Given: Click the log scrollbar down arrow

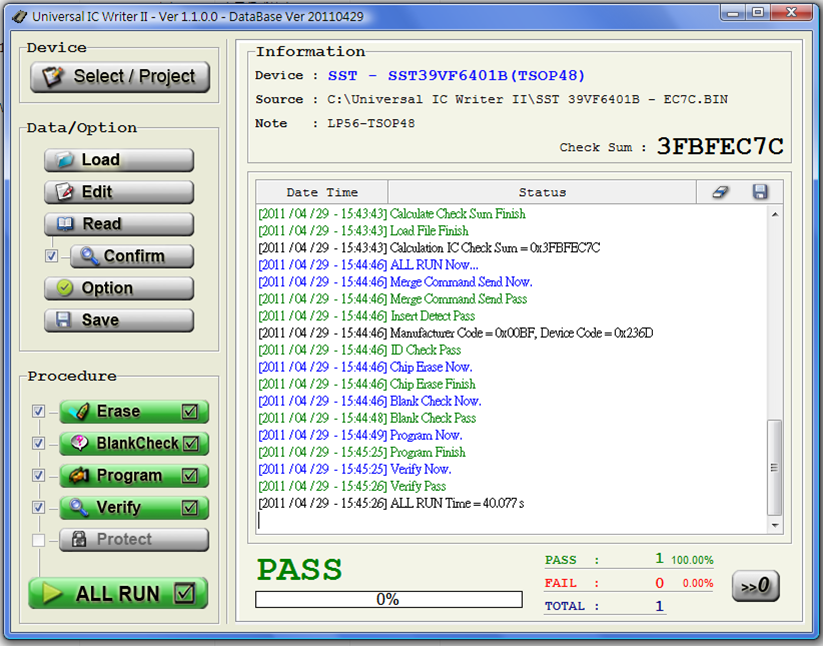Looking at the screenshot, I should tap(774, 524).
